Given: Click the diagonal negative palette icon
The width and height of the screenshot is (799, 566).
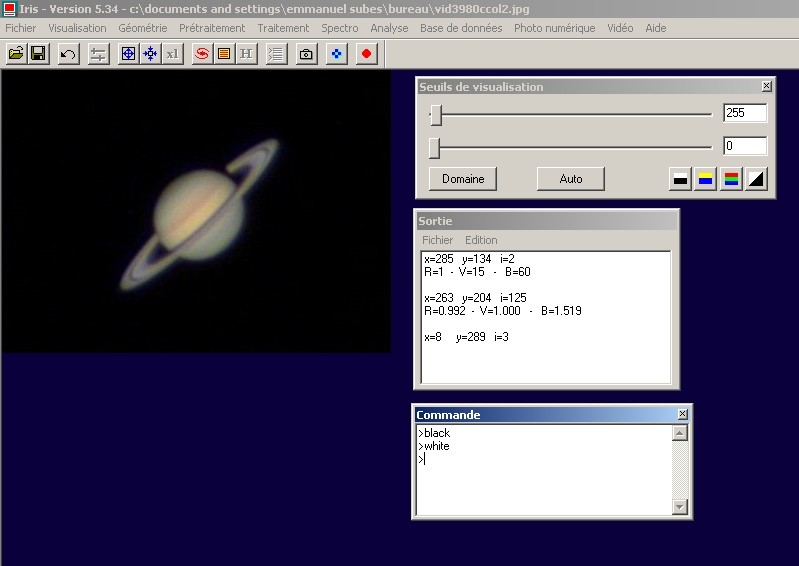Looking at the screenshot, I should [756, 179].
